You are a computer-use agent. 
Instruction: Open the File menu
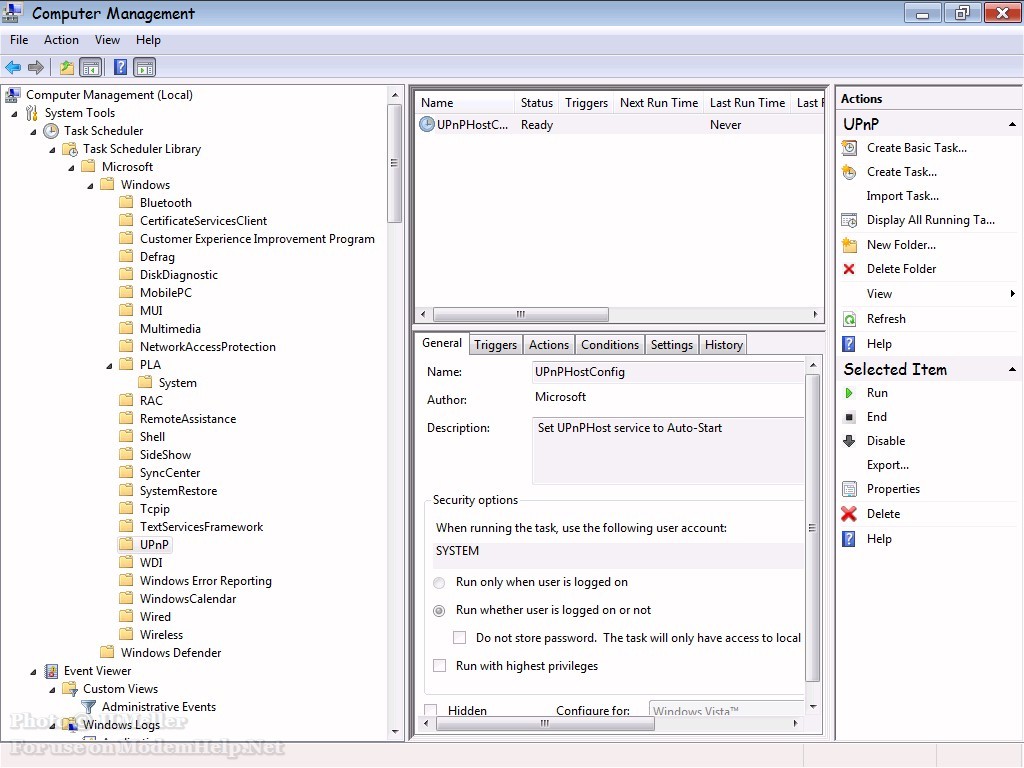(x=19, y=40)
